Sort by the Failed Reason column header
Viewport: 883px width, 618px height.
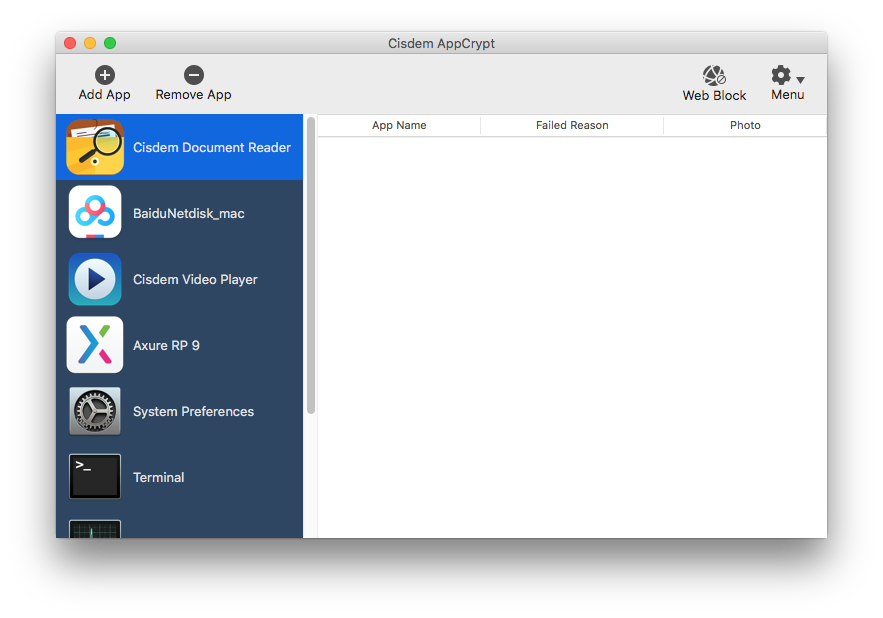pyautogui.click(x=572, y=125)
